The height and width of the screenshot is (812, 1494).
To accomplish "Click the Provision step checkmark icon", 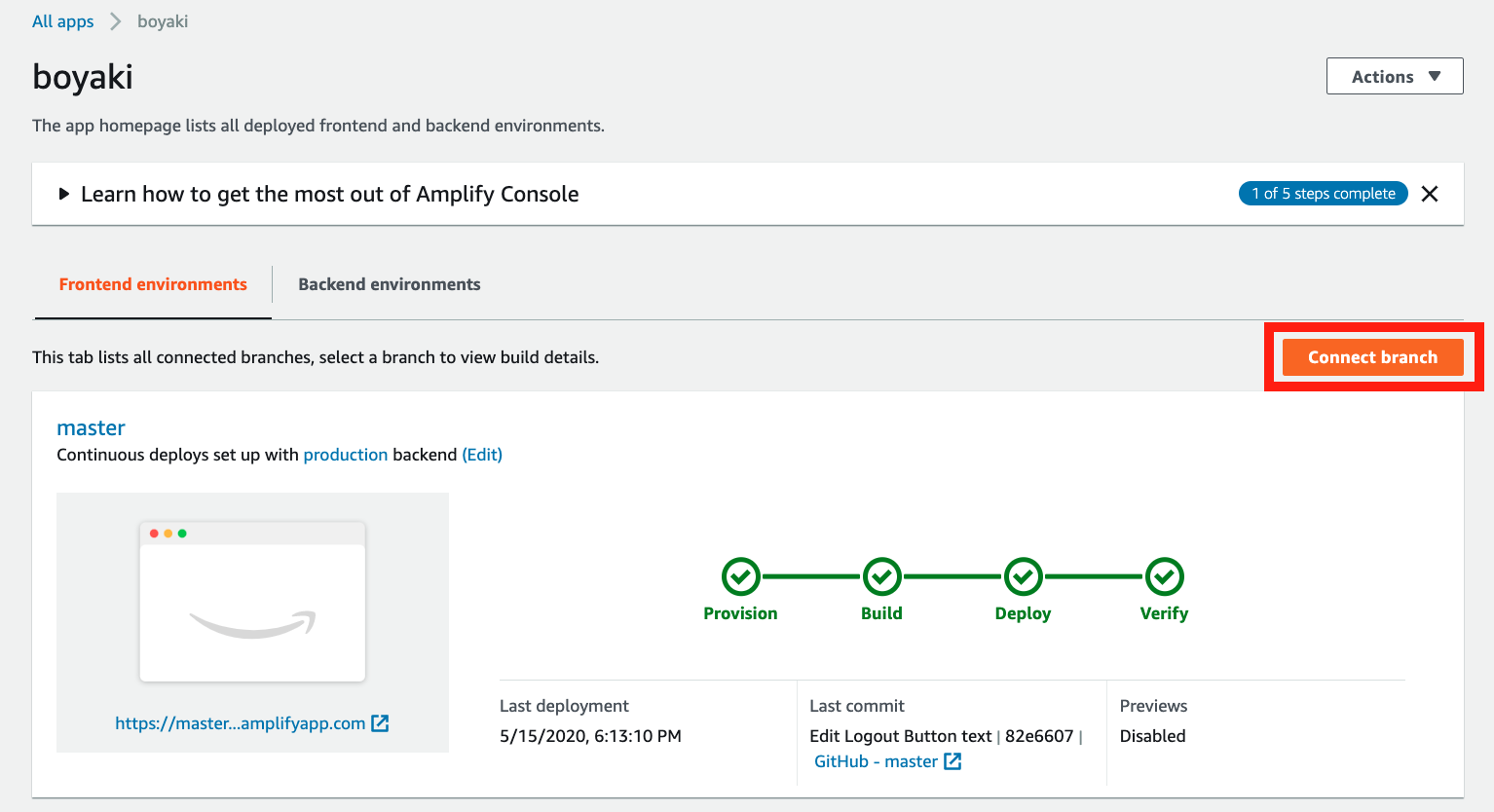I will coord(741,576).
